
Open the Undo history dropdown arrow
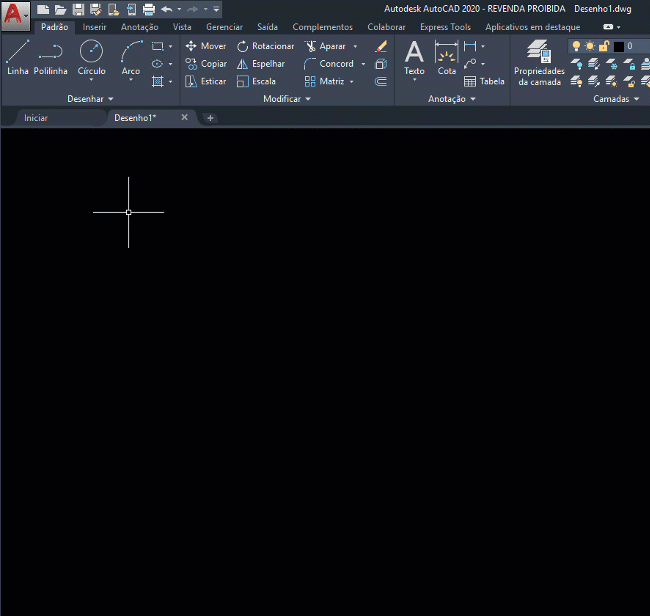tap(179, 9)
